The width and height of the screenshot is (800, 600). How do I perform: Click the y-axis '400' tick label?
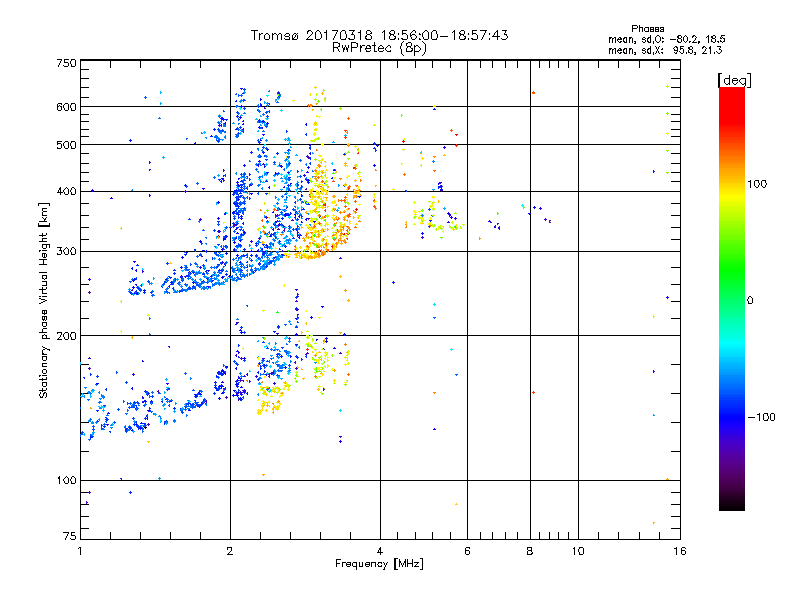click(66, 191)
